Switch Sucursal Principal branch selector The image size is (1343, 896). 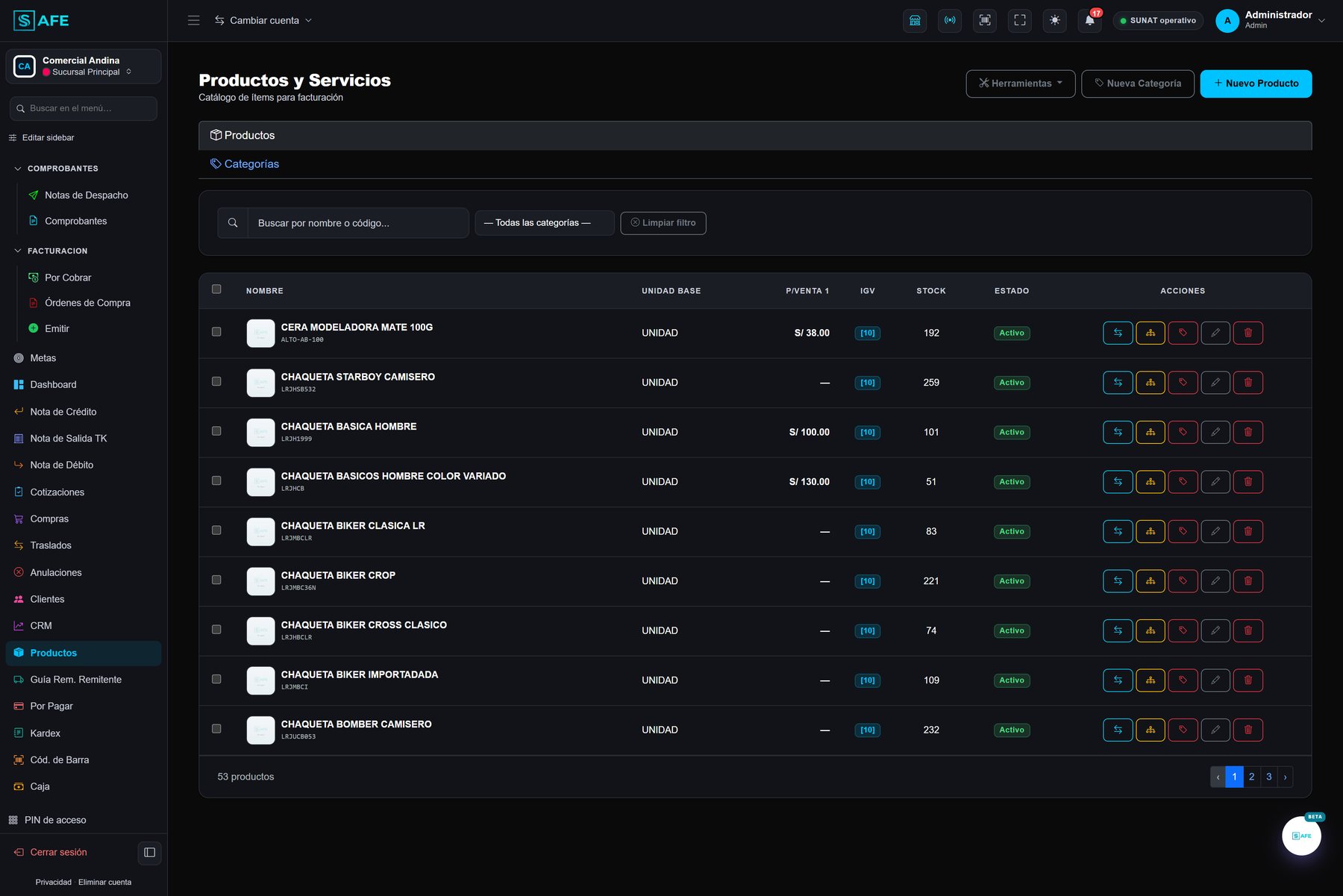click(x=84, y=66)
